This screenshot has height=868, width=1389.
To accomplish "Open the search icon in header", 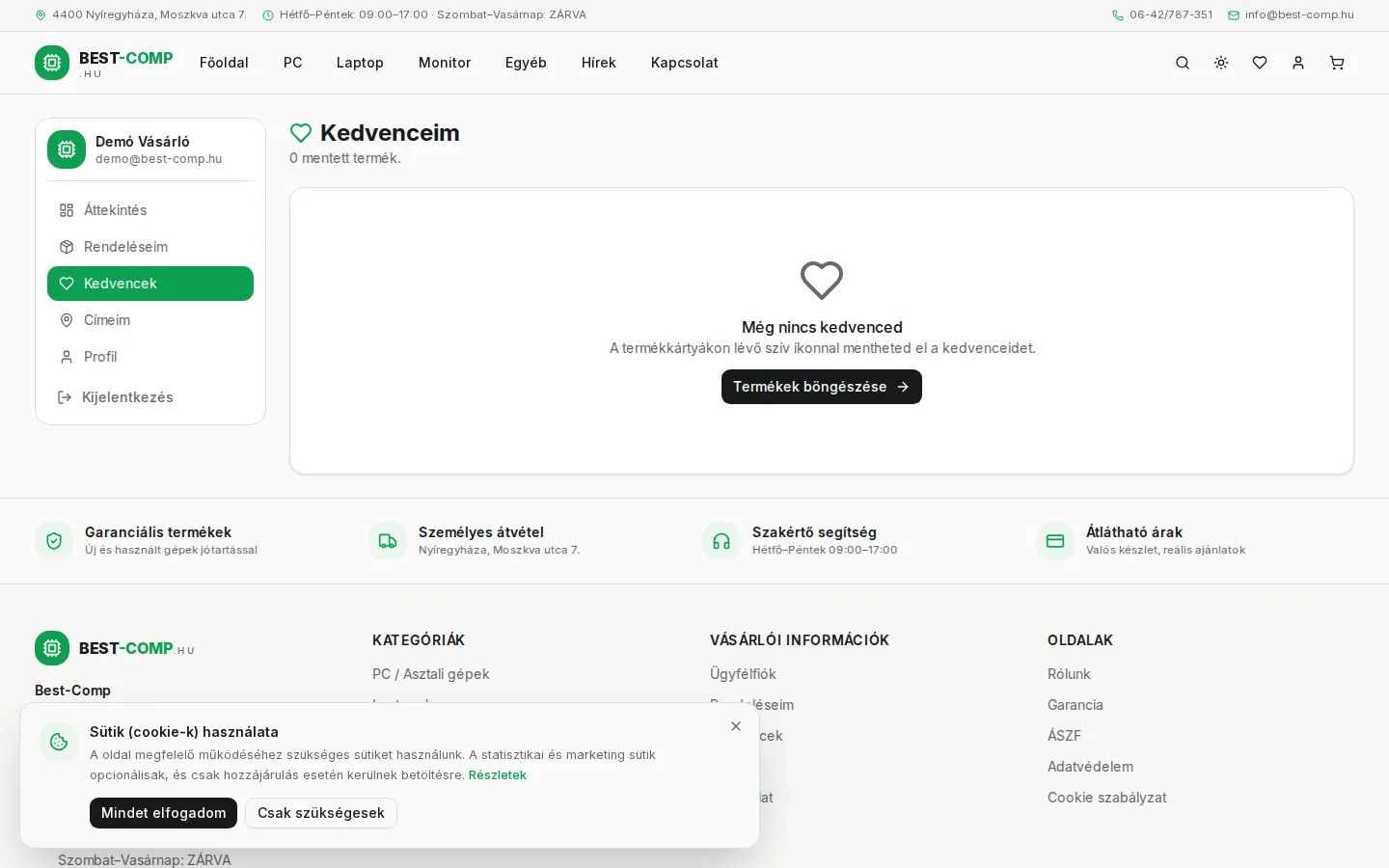I will pos(1183,63).
